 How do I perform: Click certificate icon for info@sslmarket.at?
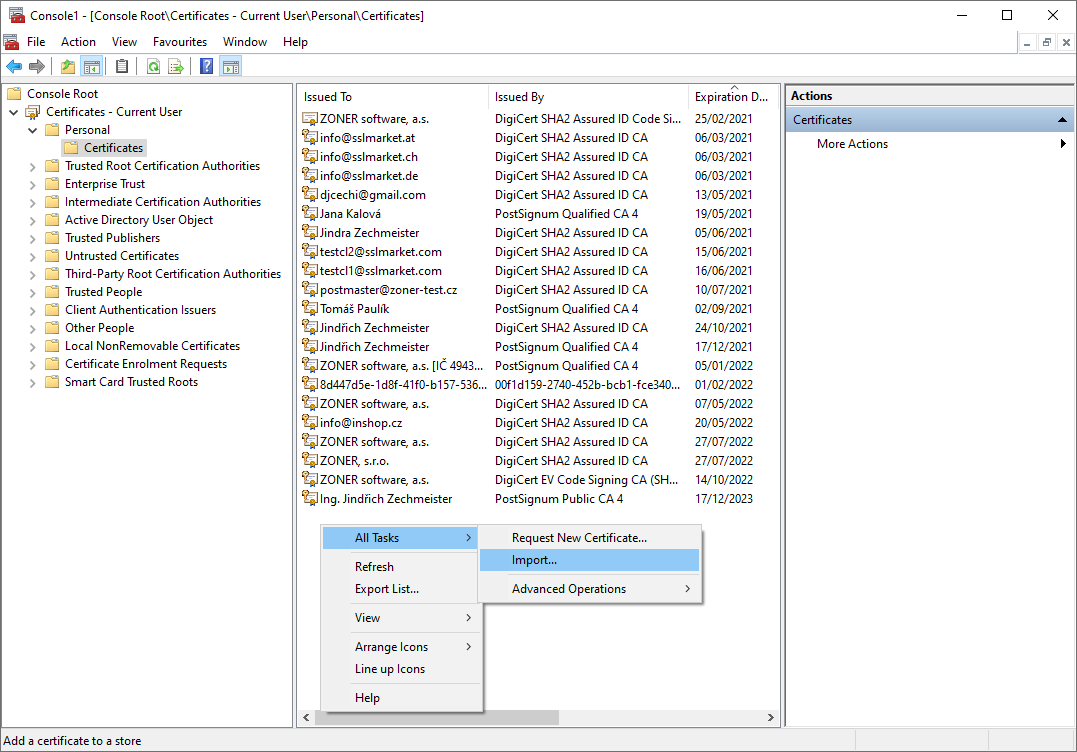point(310,137)
